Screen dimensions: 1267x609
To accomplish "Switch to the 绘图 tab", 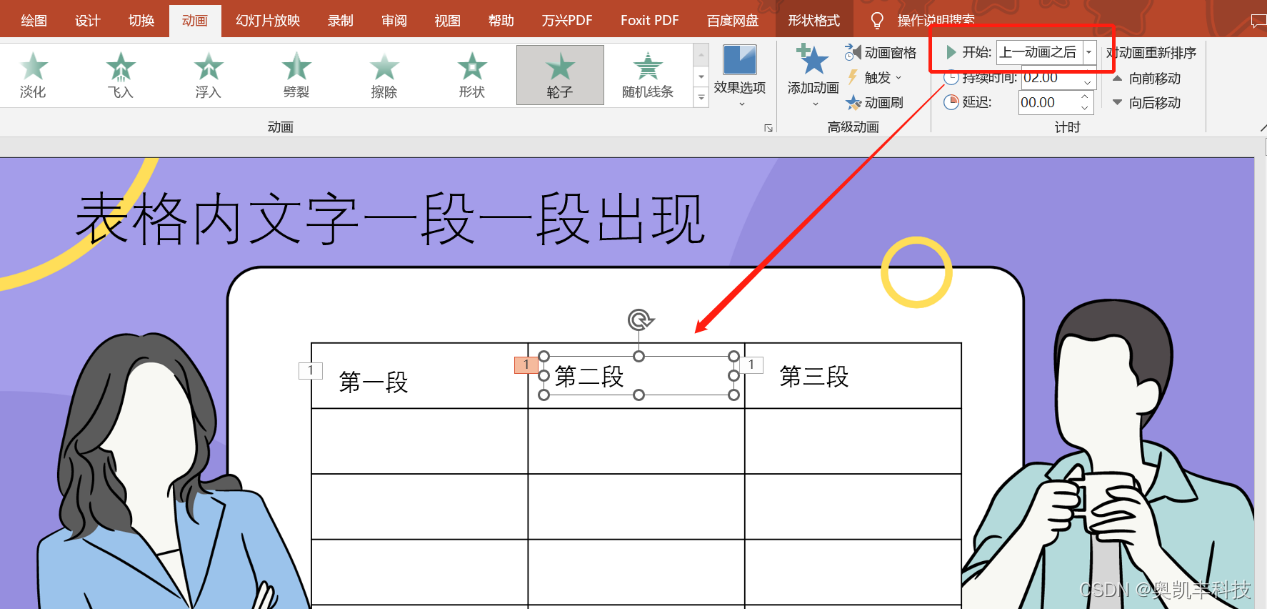I will click(x=34, y=21).
